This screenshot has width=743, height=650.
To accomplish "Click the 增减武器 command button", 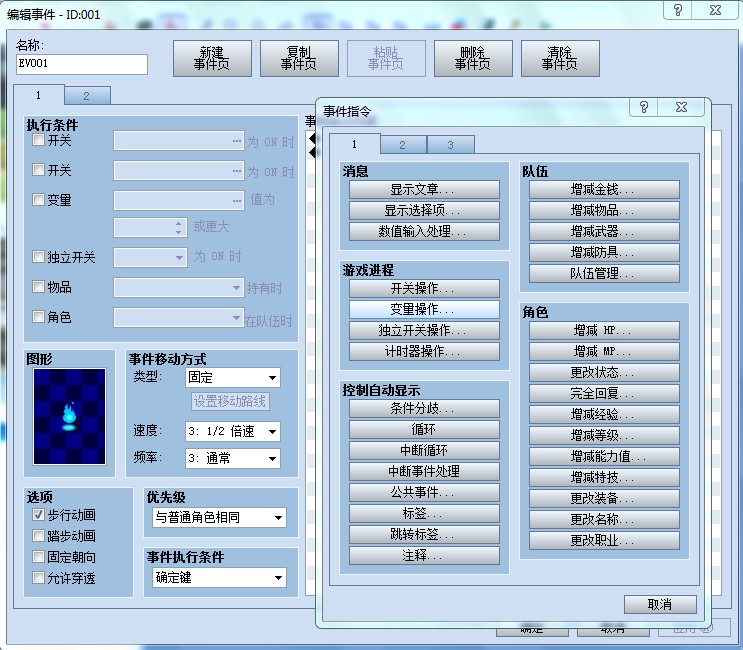I will (x=604, y=231).
